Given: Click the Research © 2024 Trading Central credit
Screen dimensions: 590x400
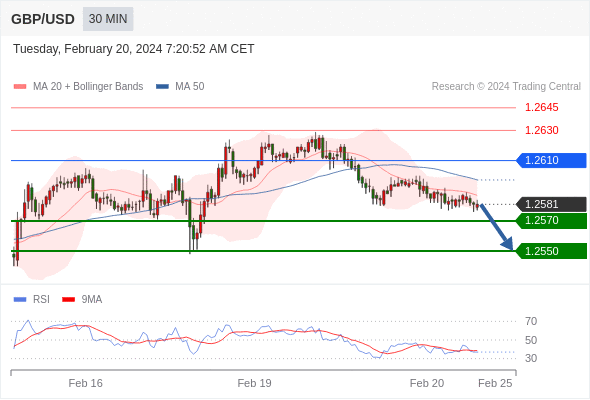Looking at the screenshot, I should pos(506,87).
